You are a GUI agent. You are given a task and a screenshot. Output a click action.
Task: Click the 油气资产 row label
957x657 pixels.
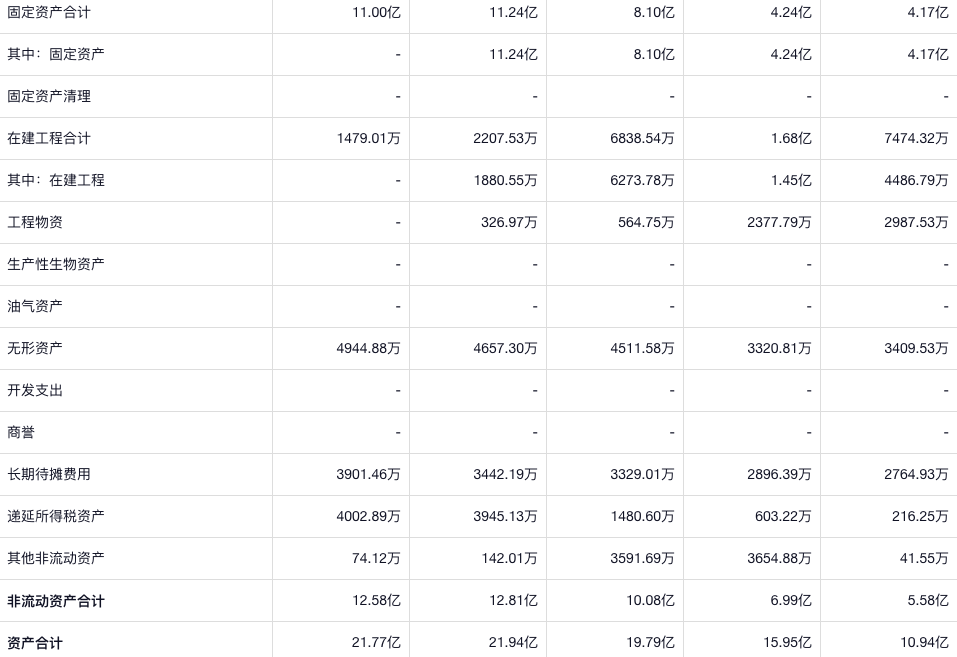click(x=35, y=306)
